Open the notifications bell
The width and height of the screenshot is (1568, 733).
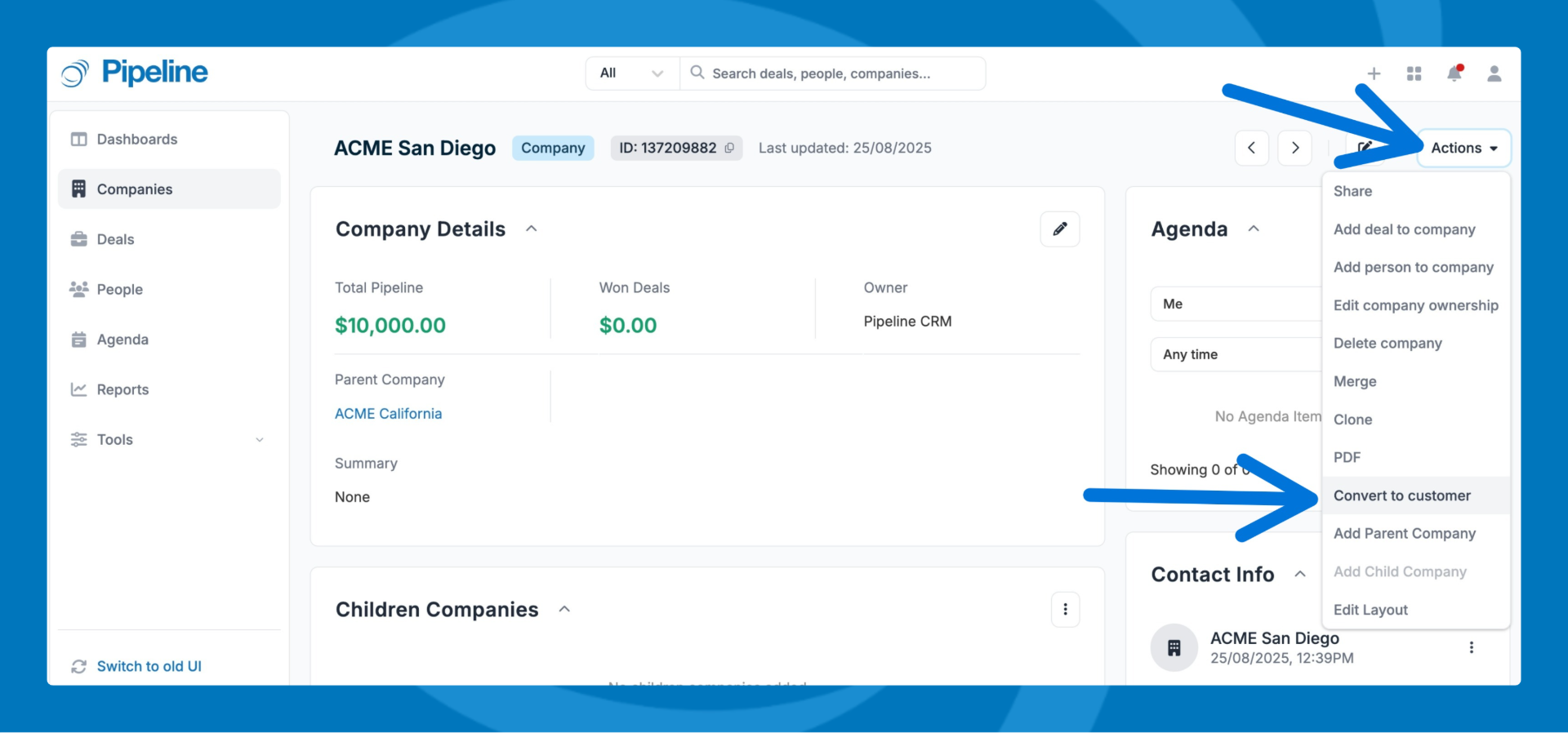coord(1454,73)
